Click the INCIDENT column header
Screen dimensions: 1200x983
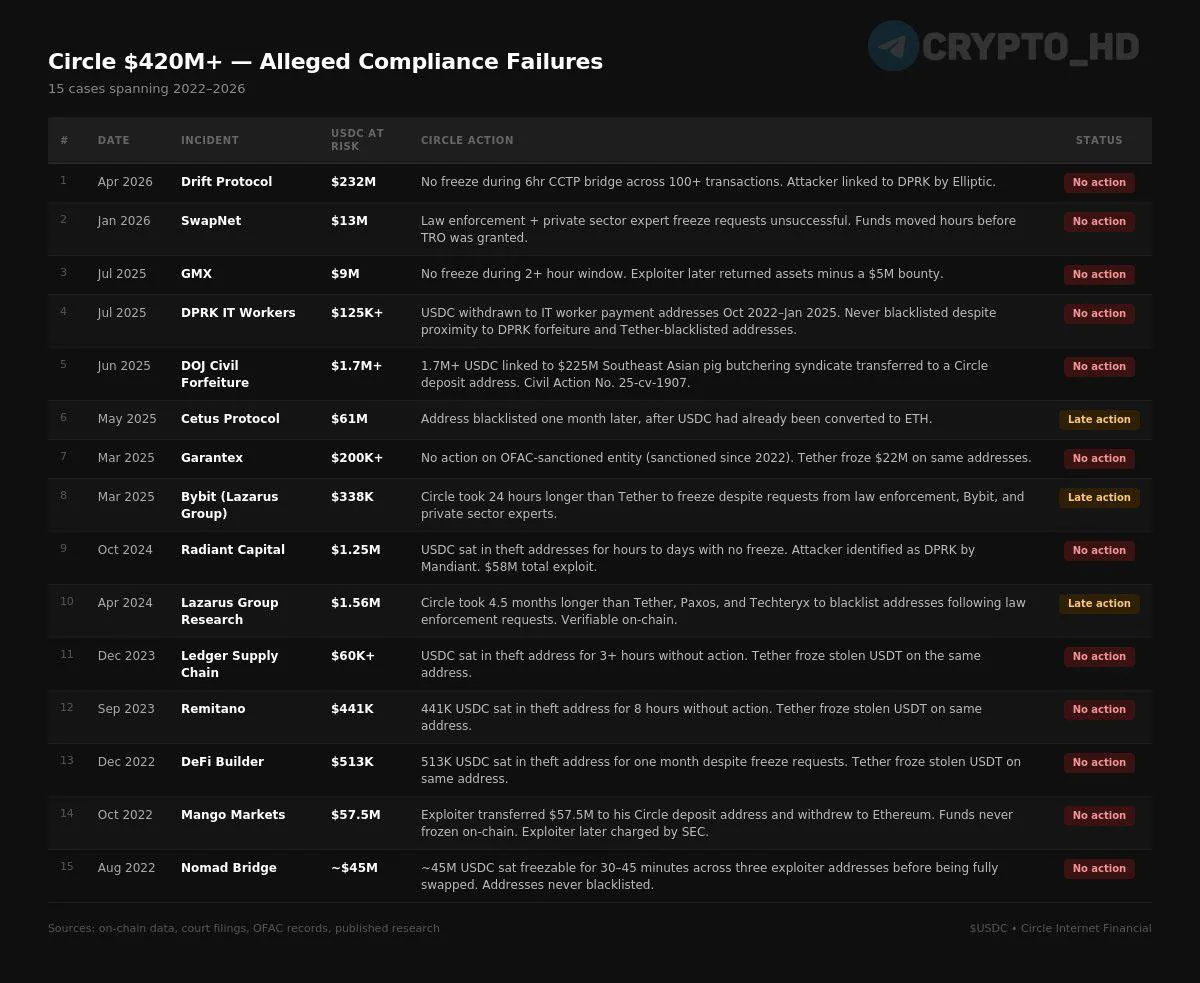point(209,141)
